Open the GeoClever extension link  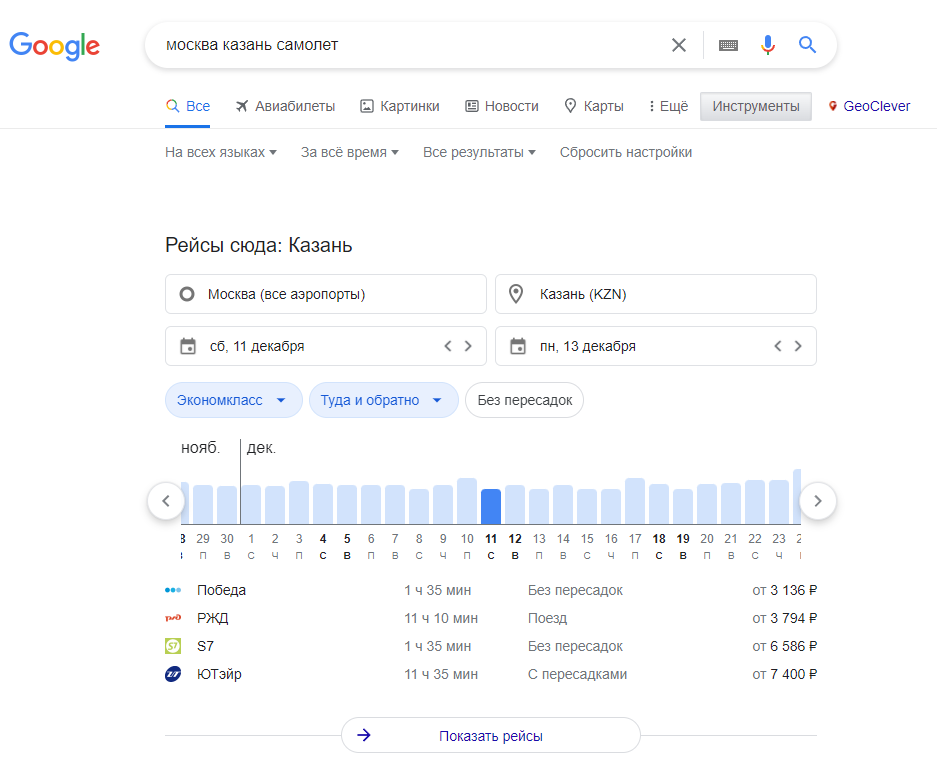869,106
